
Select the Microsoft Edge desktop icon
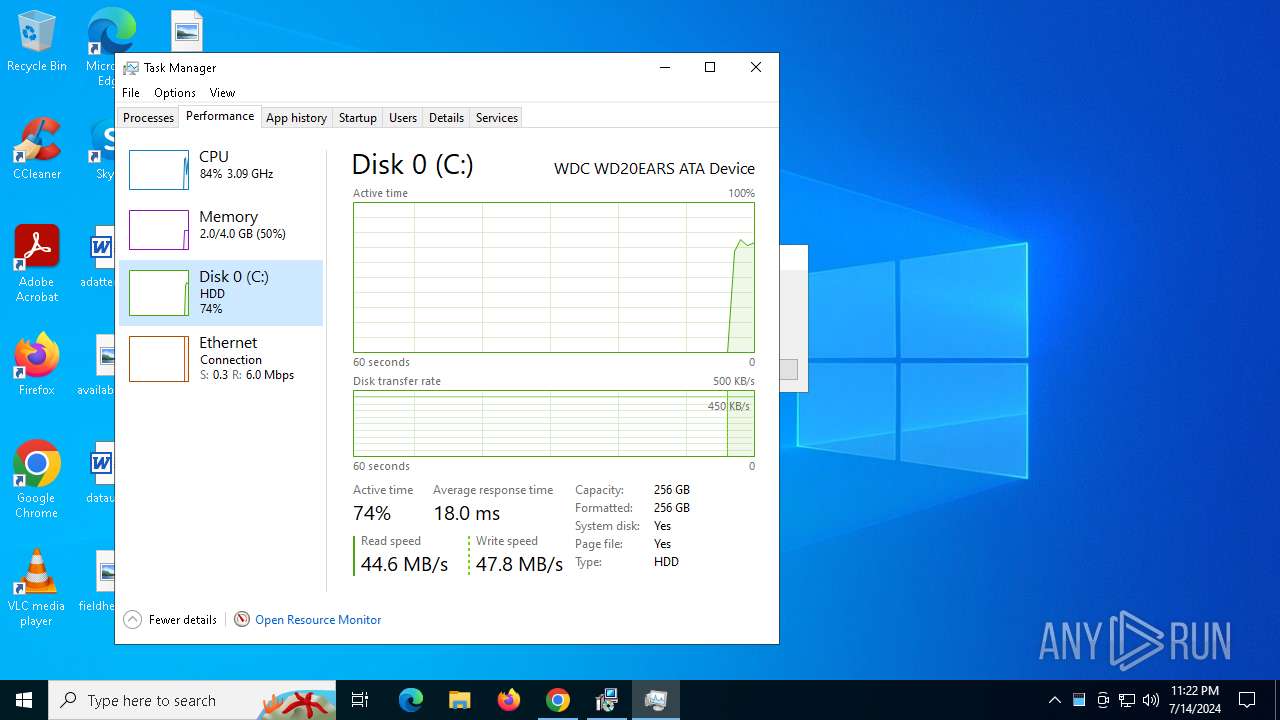coord(110,46)
